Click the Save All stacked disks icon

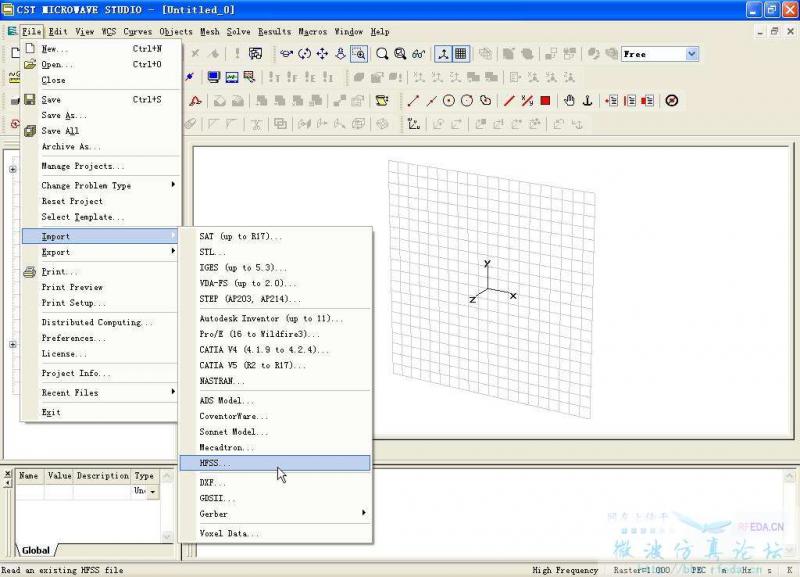[x=30, y=131]
